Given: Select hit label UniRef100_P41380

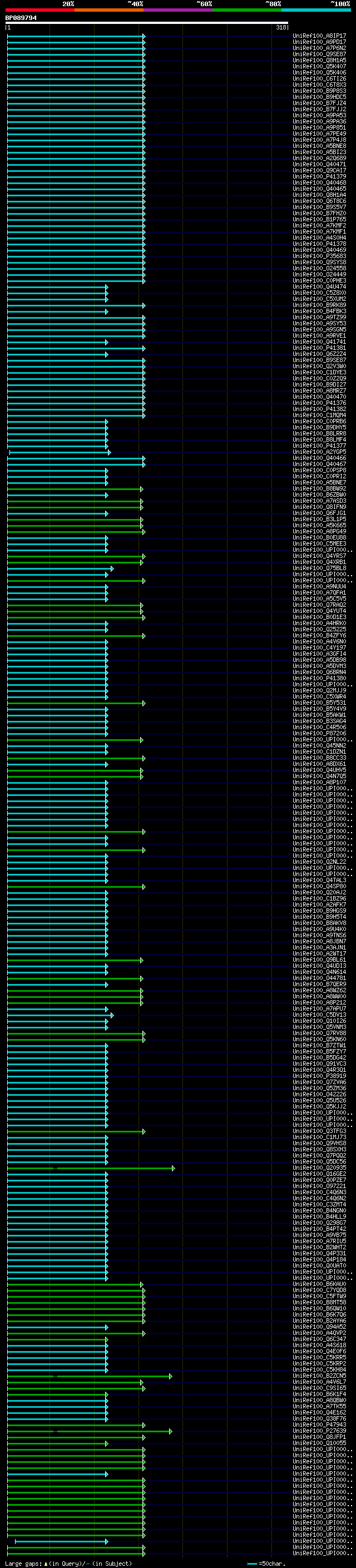Looking at the screenshot, I should pyautogui.click(x=319, y=679).
